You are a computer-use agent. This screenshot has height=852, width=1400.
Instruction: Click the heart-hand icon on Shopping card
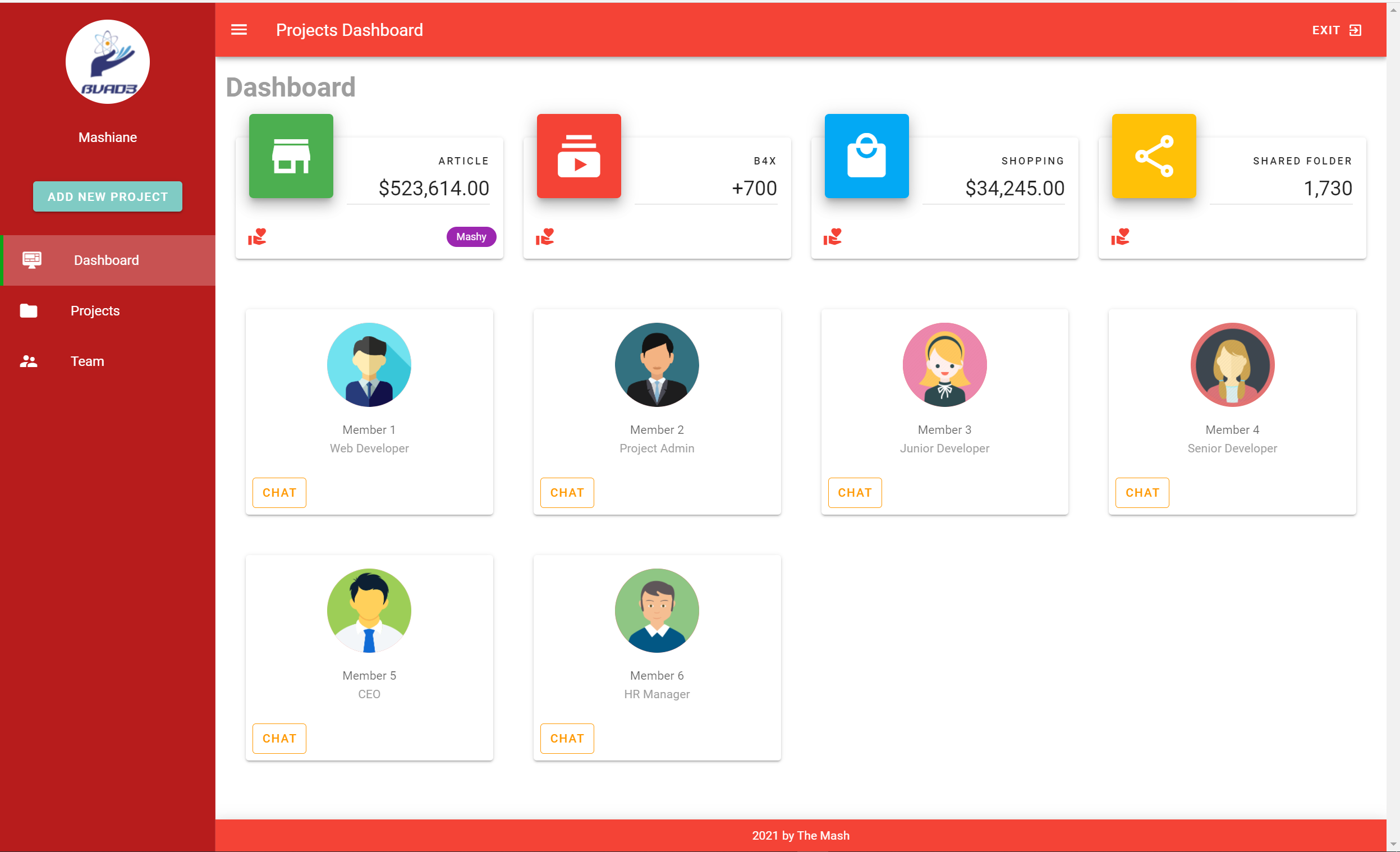pos(832,236)
